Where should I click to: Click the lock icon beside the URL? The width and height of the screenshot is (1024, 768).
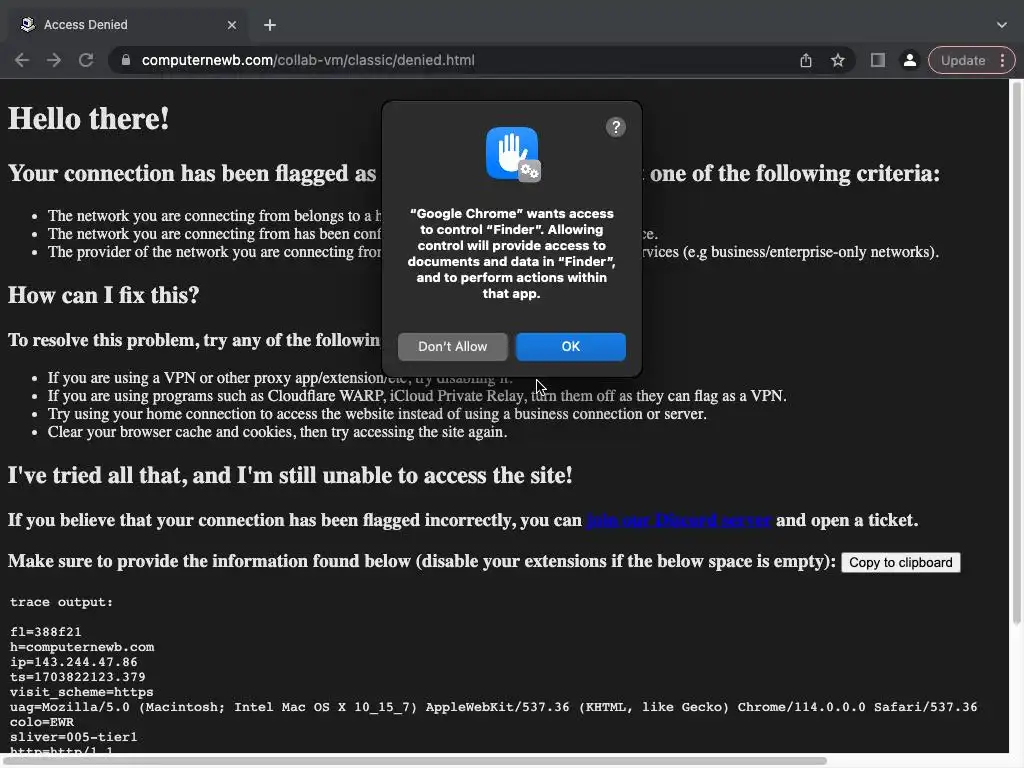tap(126, 60)
